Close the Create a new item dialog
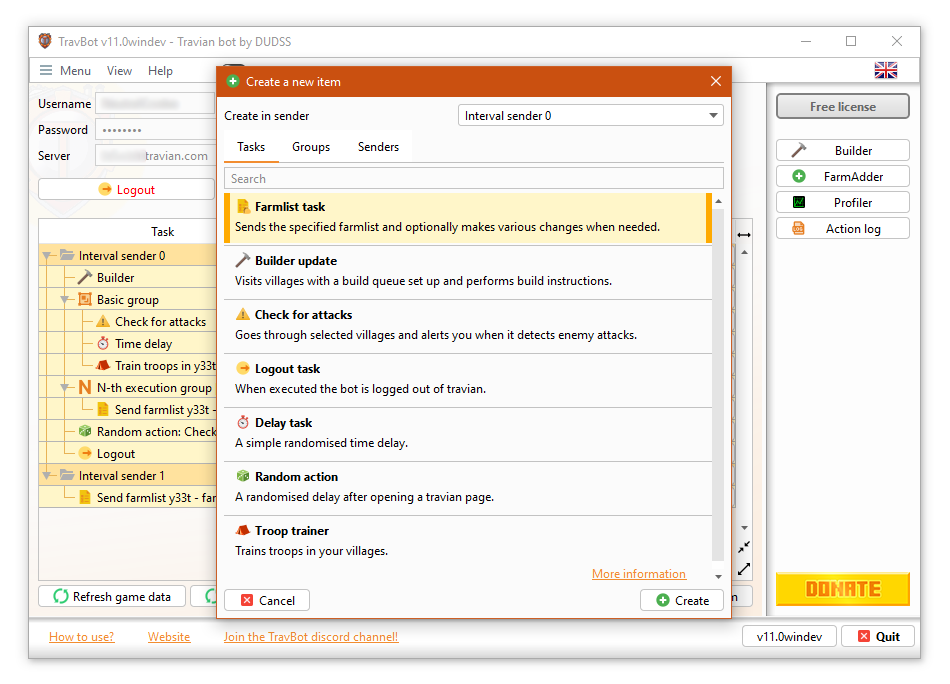The width and height of the screenshot is (950, 684). tap(716, 81)
